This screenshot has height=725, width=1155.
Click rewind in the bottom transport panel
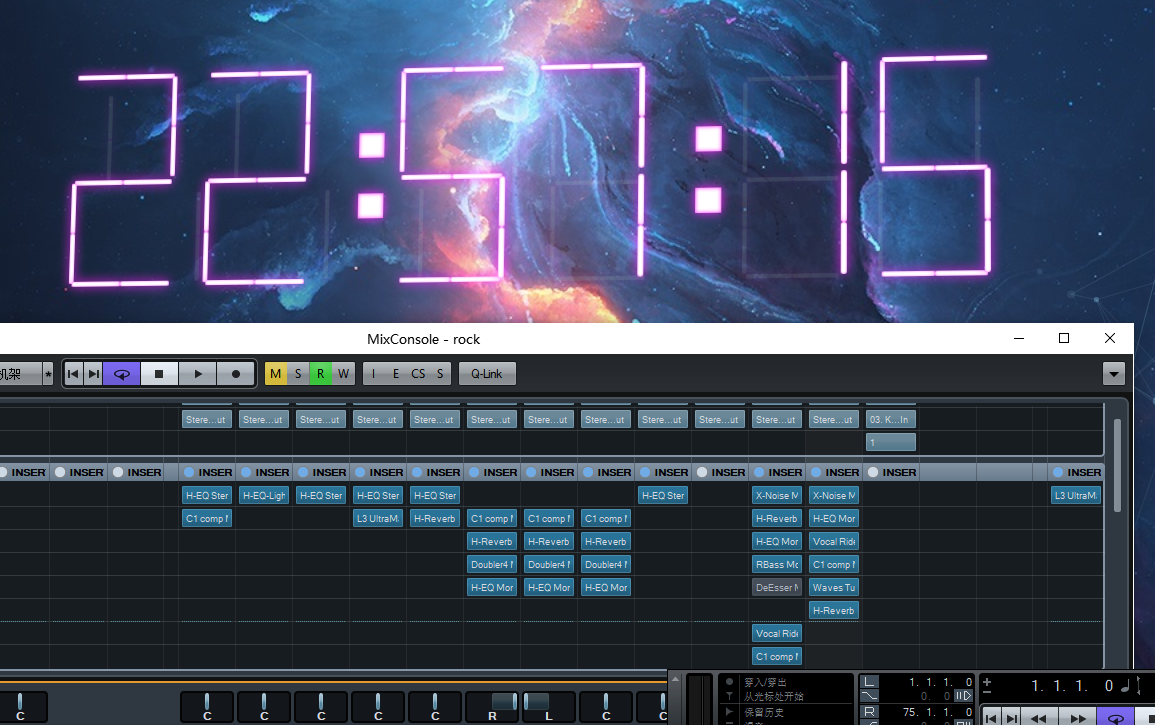tap(1039, 717)
